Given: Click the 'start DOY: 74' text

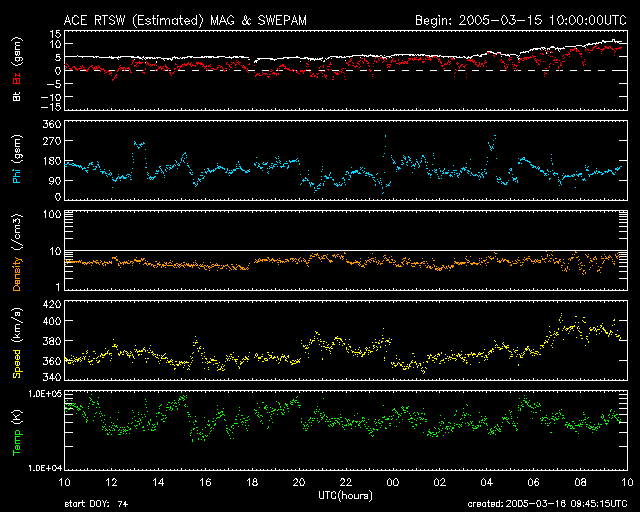Looking at the screenshot, I should pos(96,504).
